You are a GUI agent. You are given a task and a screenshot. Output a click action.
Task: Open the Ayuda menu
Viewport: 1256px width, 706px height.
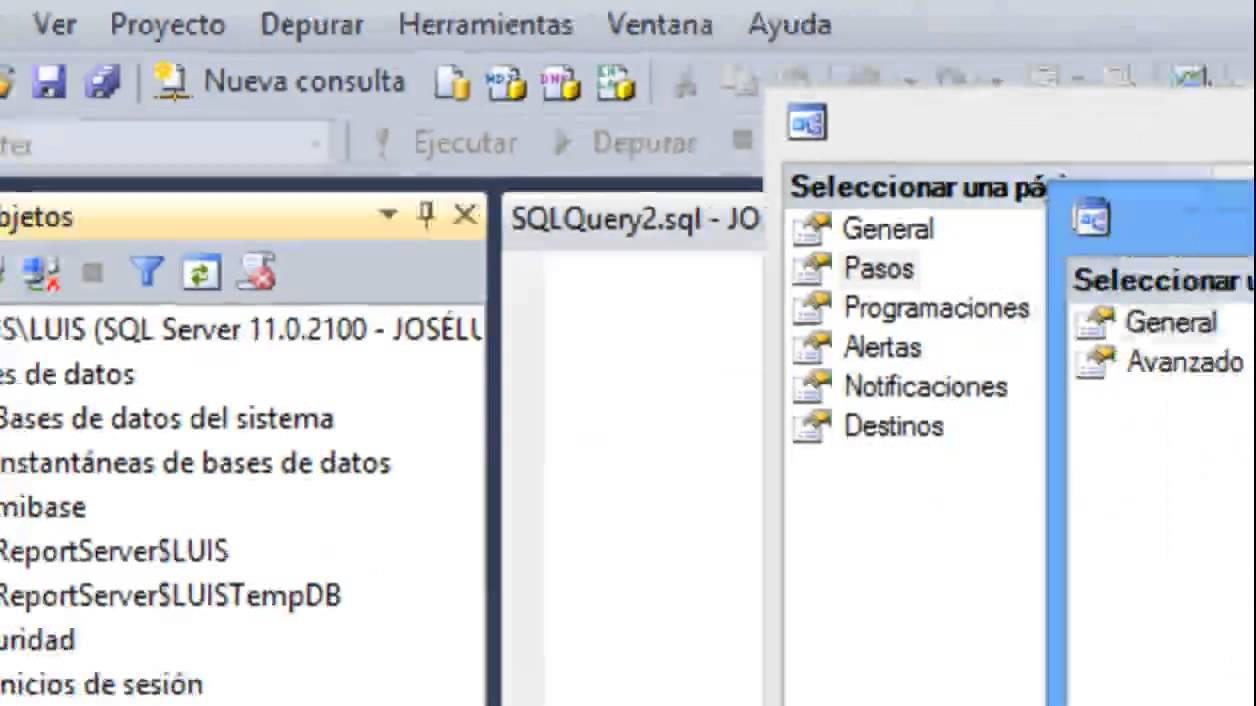(x=789, y=24)
